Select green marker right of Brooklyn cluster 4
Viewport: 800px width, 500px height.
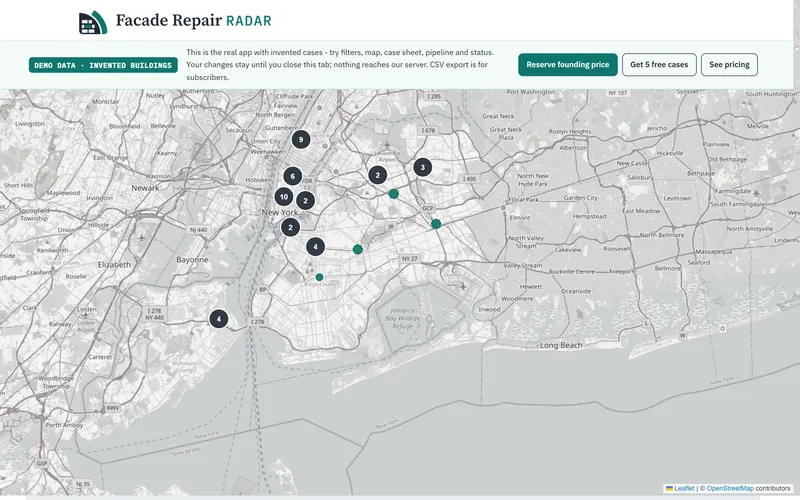click(358, 249)
